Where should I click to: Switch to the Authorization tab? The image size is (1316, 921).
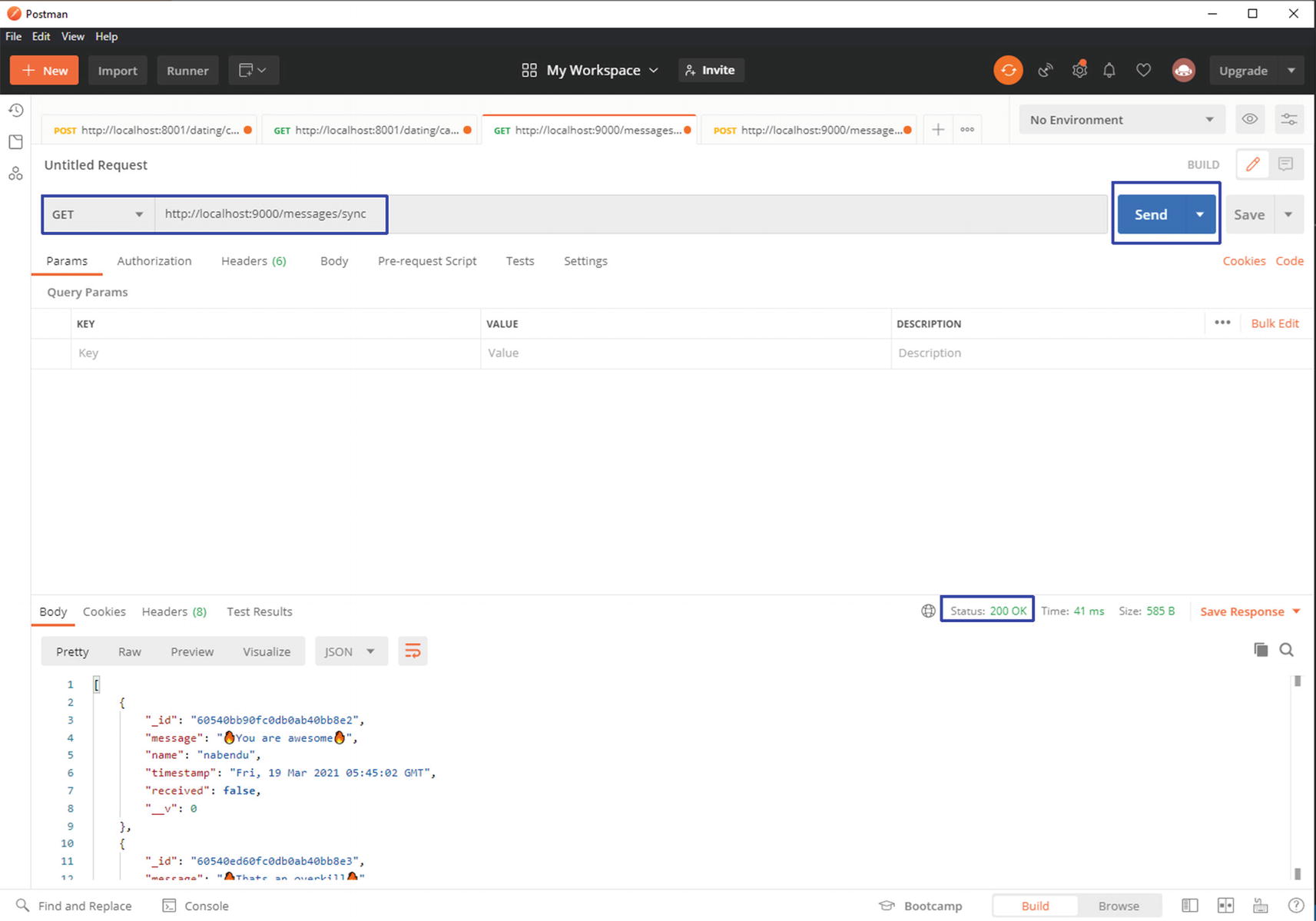[154, 261]
